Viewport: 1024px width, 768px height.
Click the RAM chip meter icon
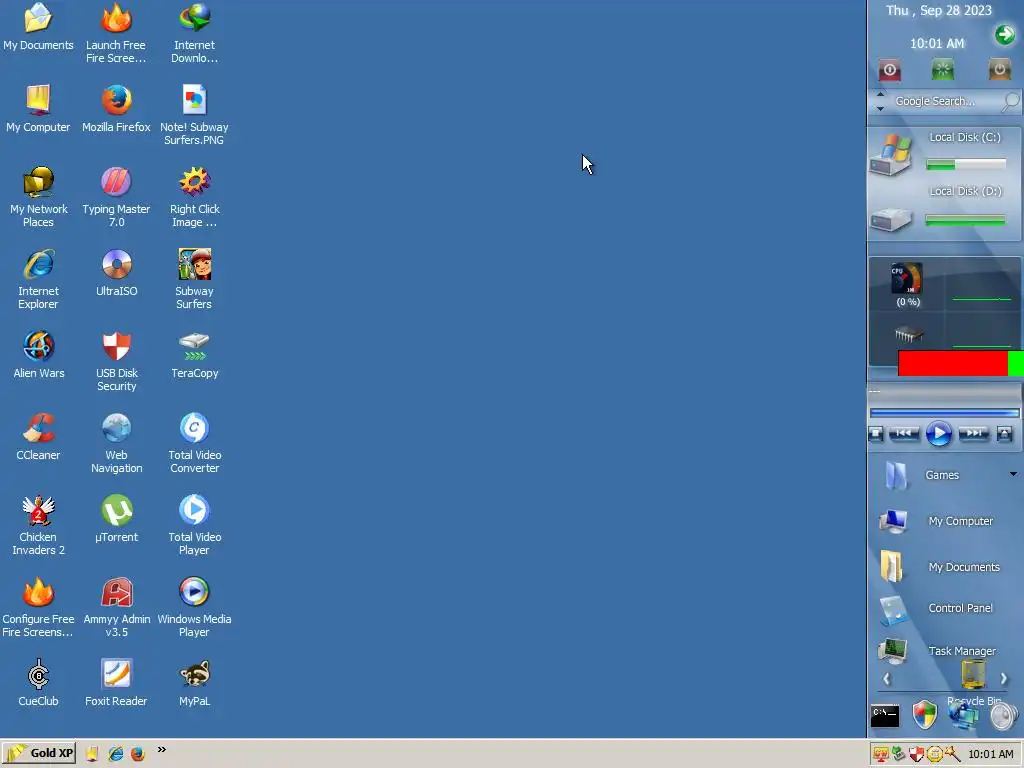pos(908,335)
